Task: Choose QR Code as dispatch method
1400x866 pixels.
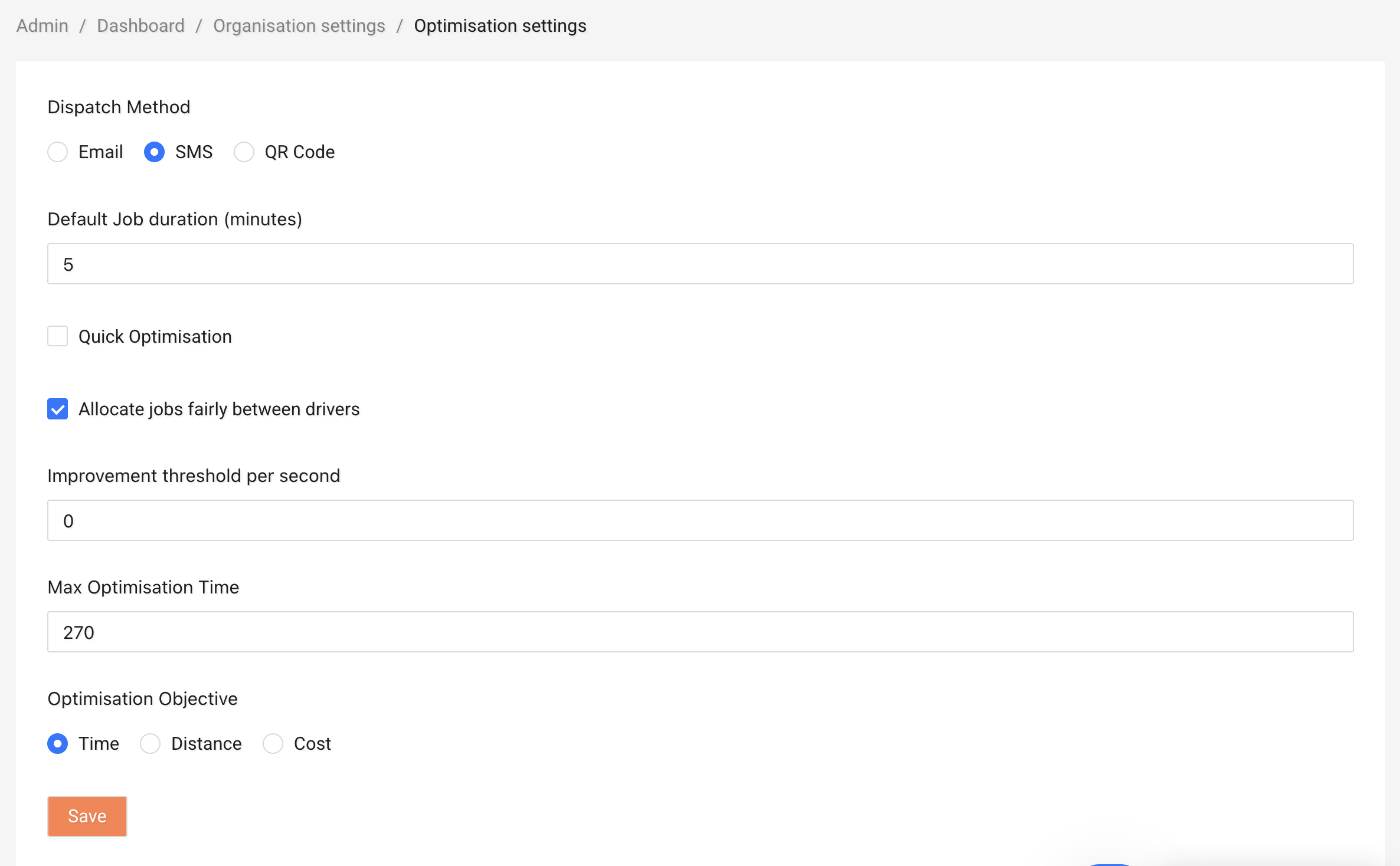Action: point(244,152)
